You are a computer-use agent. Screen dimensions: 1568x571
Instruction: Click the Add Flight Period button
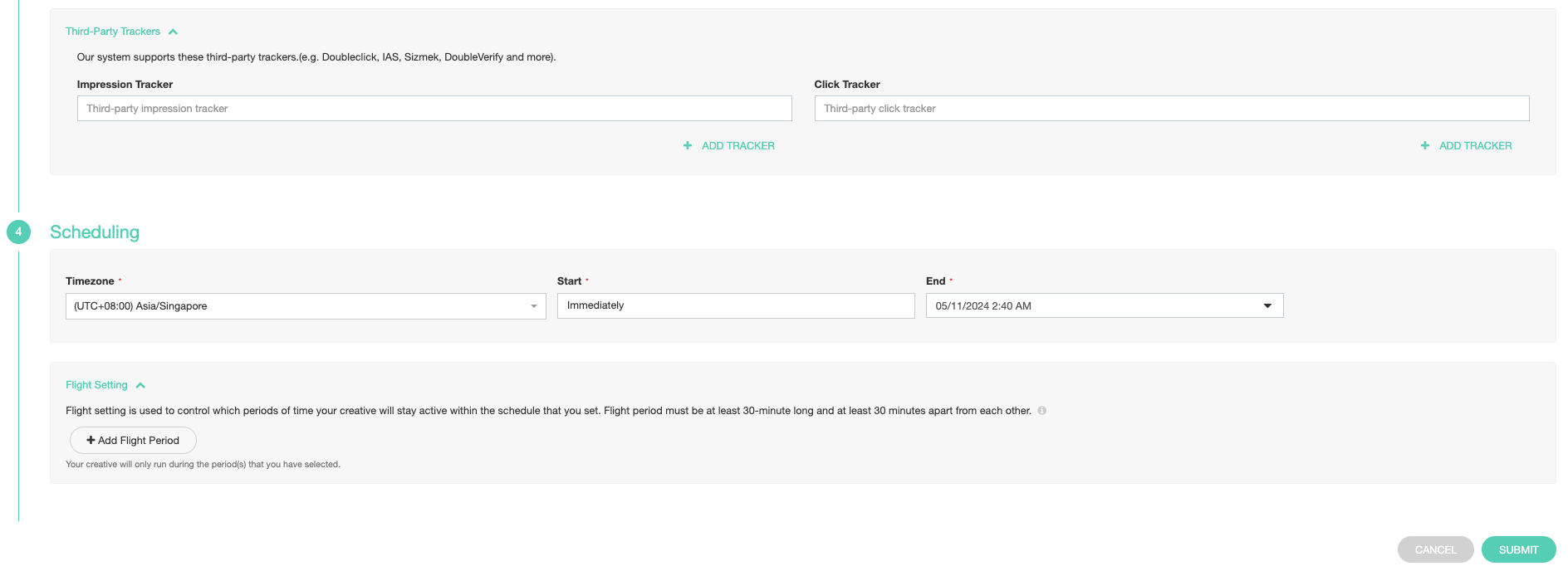(133, 441)
